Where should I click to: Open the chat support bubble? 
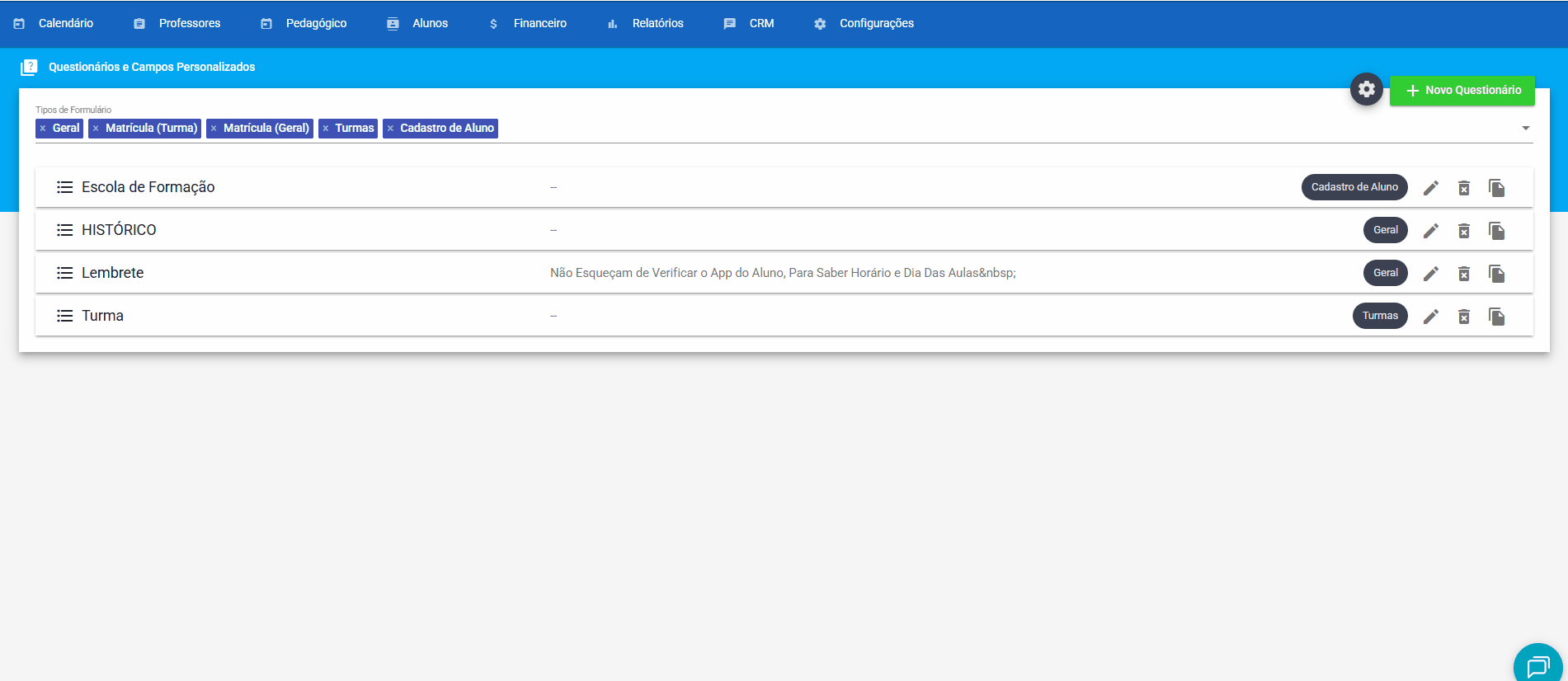click(x=1537, y=665)
